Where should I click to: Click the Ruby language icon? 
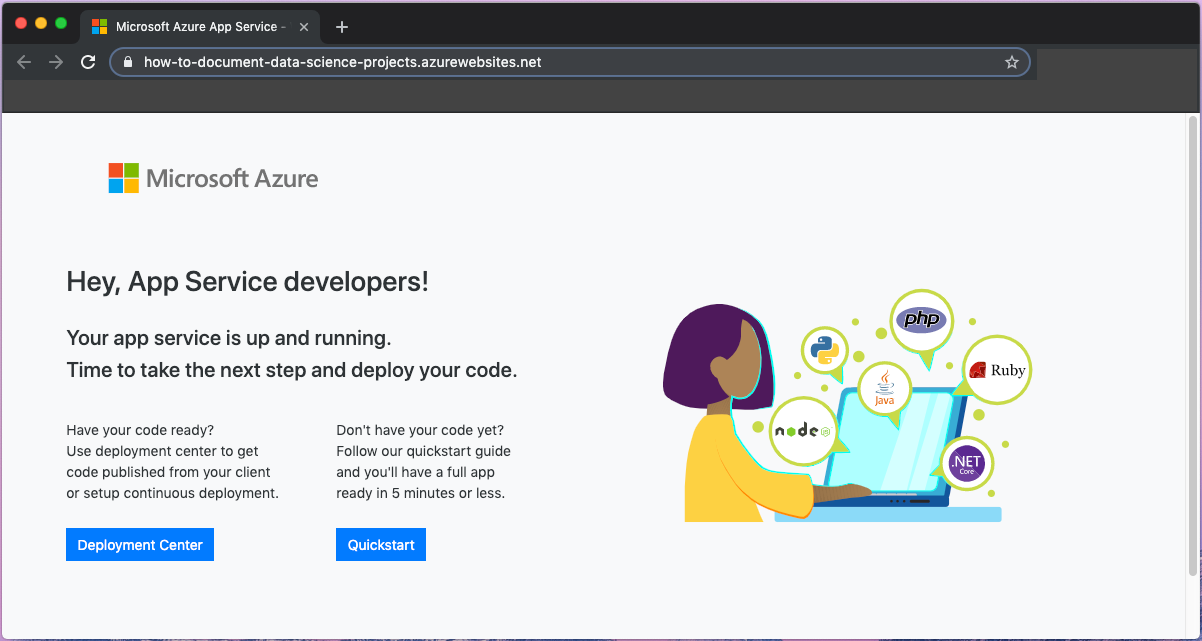(x=996, y=370)
